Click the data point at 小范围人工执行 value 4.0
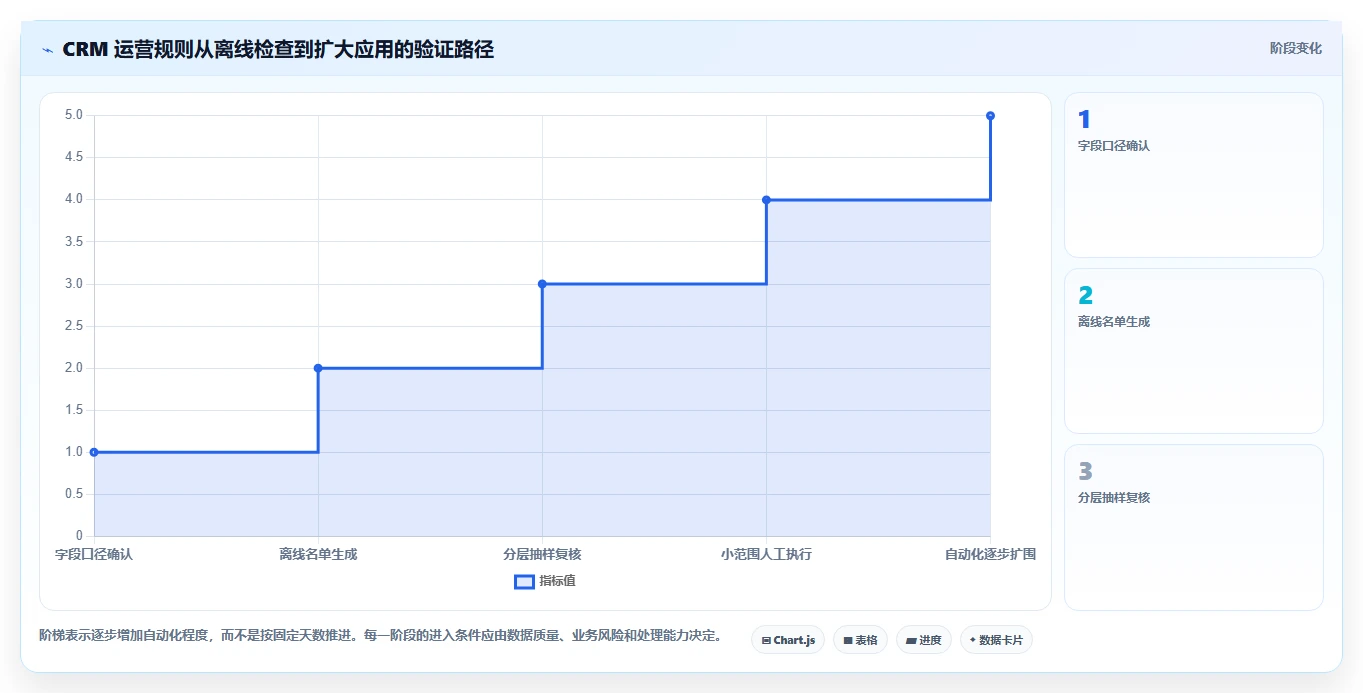Image resolution: width=1363 pixels, height=693 pixels. (x=766, y=200)
